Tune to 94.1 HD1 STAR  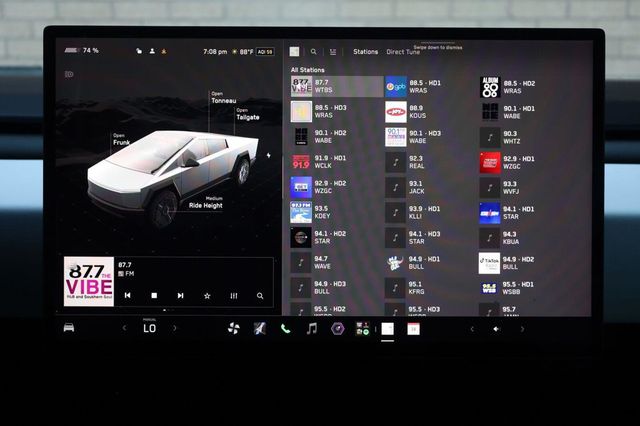click(525, 213)
